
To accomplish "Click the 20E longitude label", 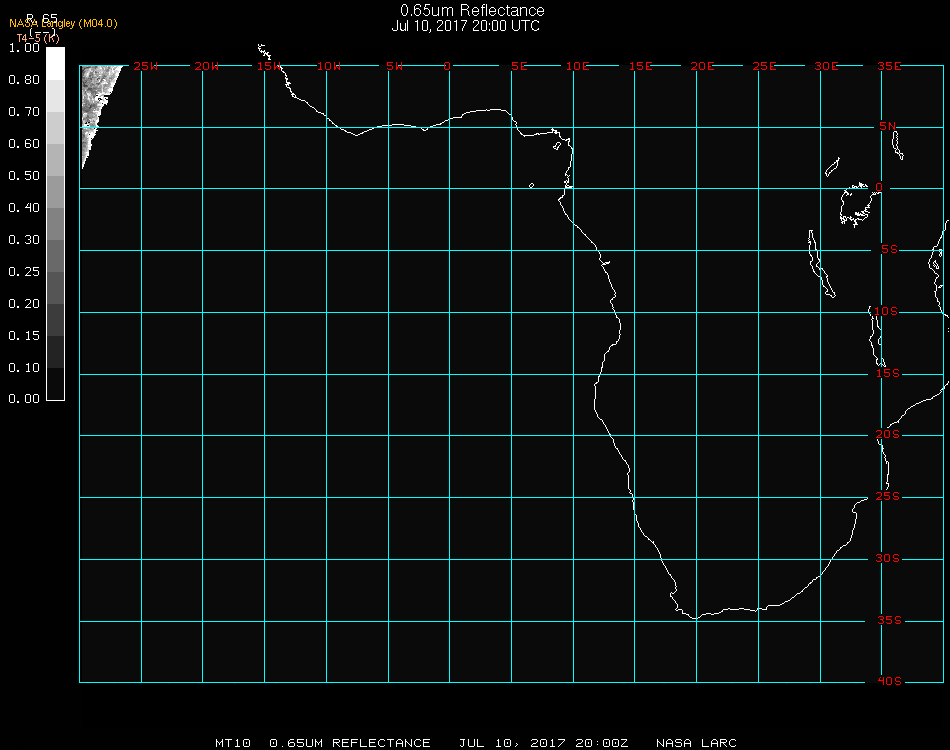I will (702, 66).
